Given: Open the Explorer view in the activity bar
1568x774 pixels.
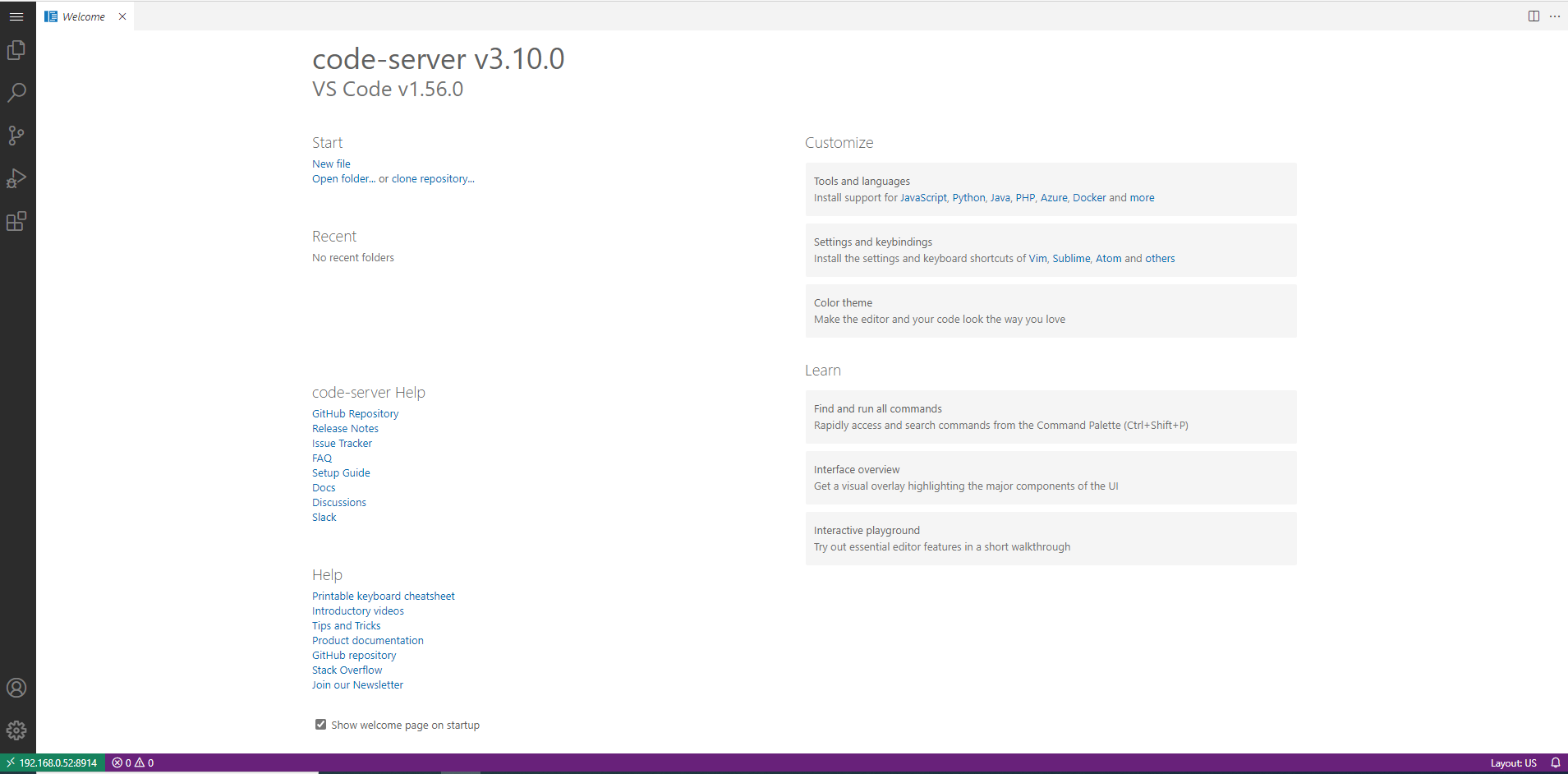Looking at the screenshot, I should [x=17, y=50].
